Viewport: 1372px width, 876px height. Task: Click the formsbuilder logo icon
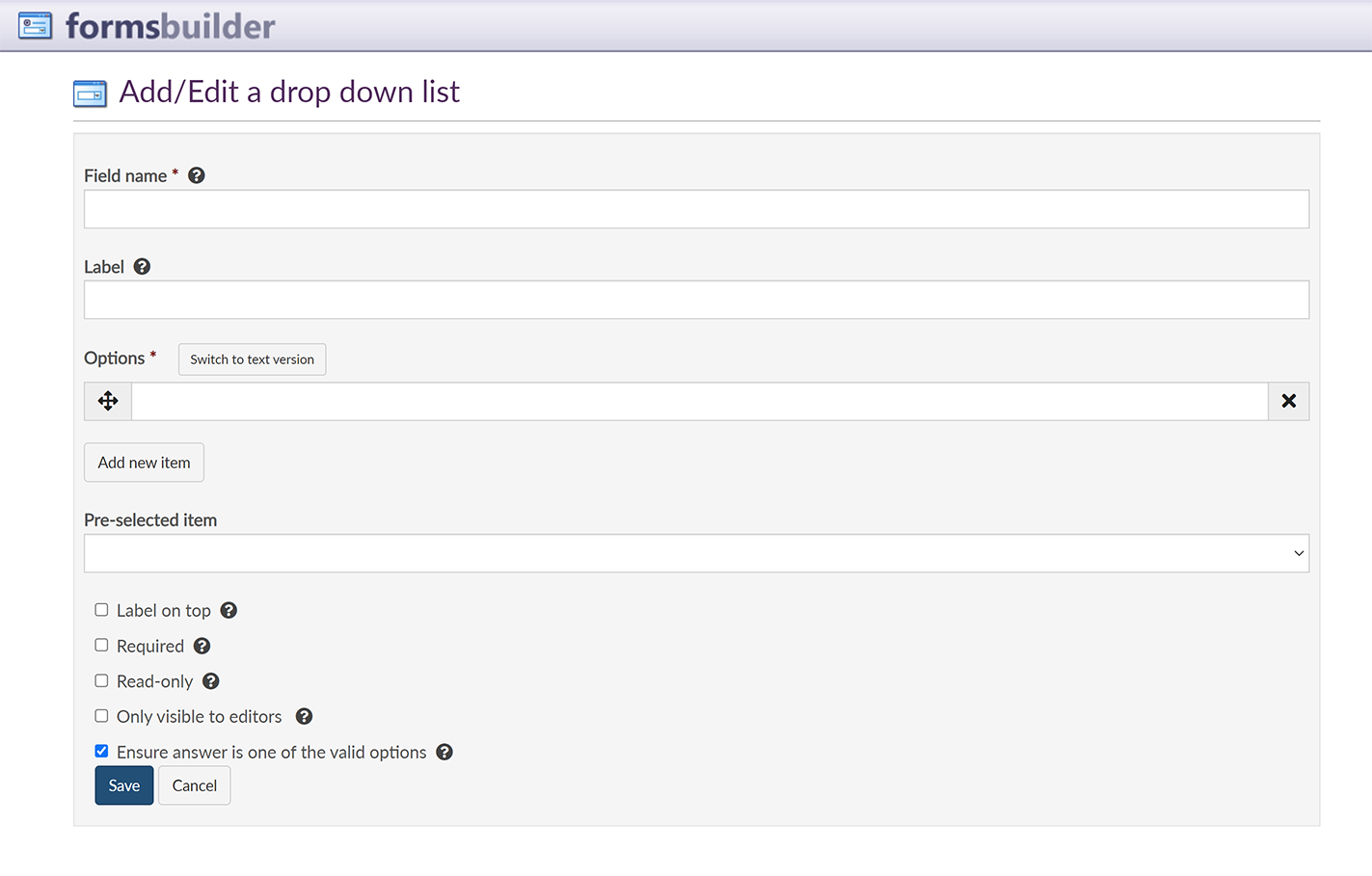coord(35,25)
